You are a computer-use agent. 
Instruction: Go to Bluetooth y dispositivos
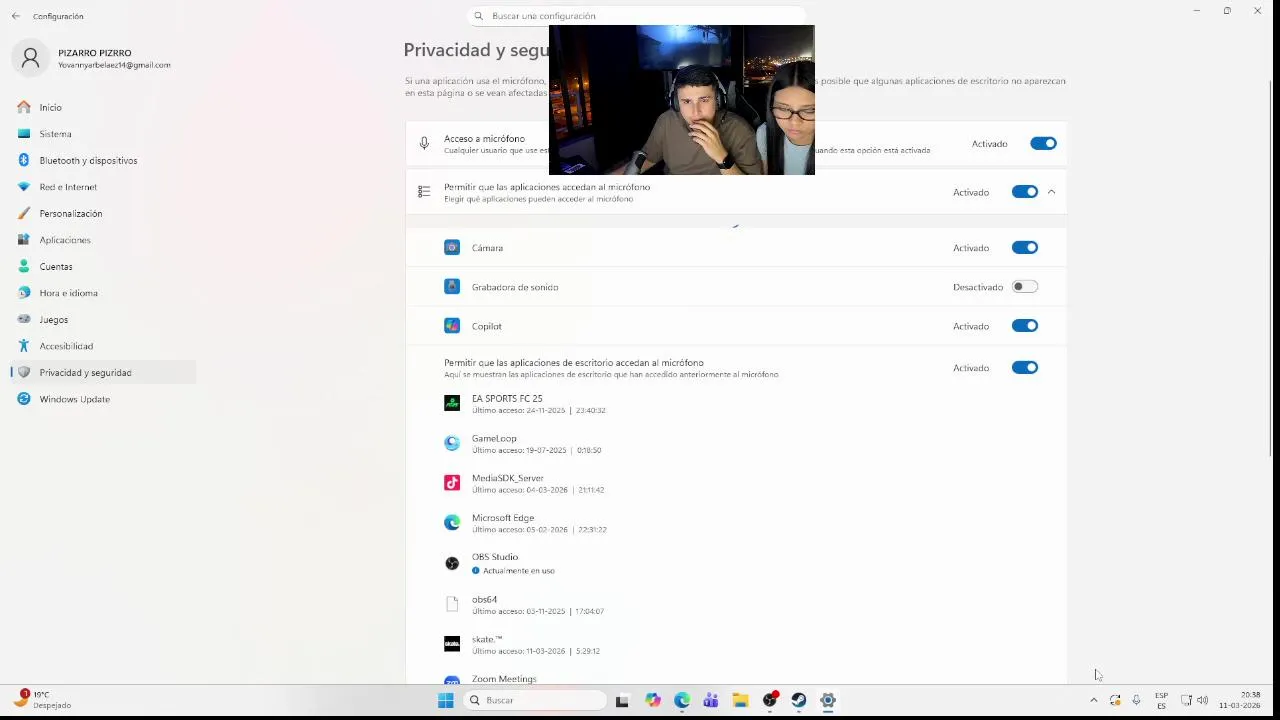(88, 160)
